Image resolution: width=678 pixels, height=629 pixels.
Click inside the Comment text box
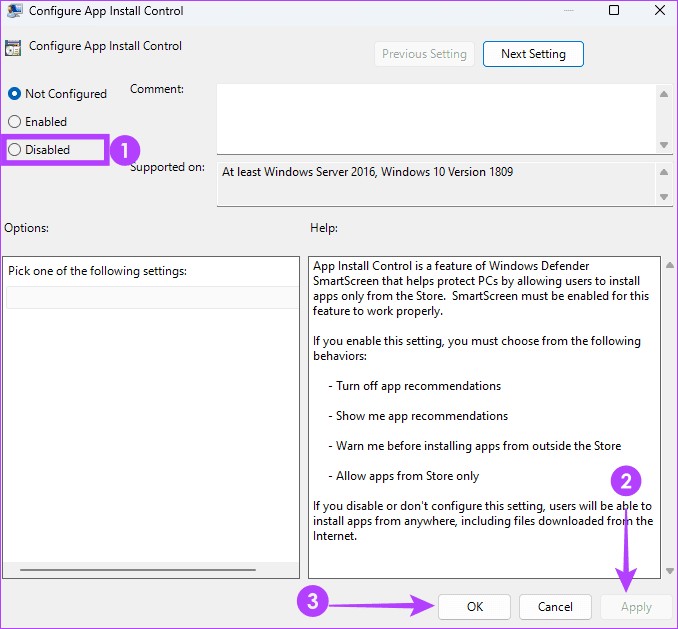pyautogui.click(x=435, y=118)
